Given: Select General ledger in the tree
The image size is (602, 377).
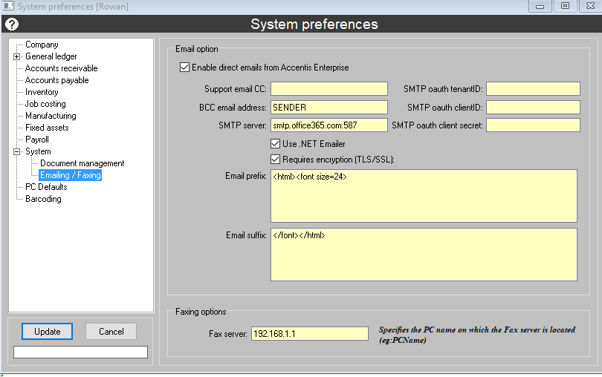Looking at the screenshot, I should [x=51, y=57].
